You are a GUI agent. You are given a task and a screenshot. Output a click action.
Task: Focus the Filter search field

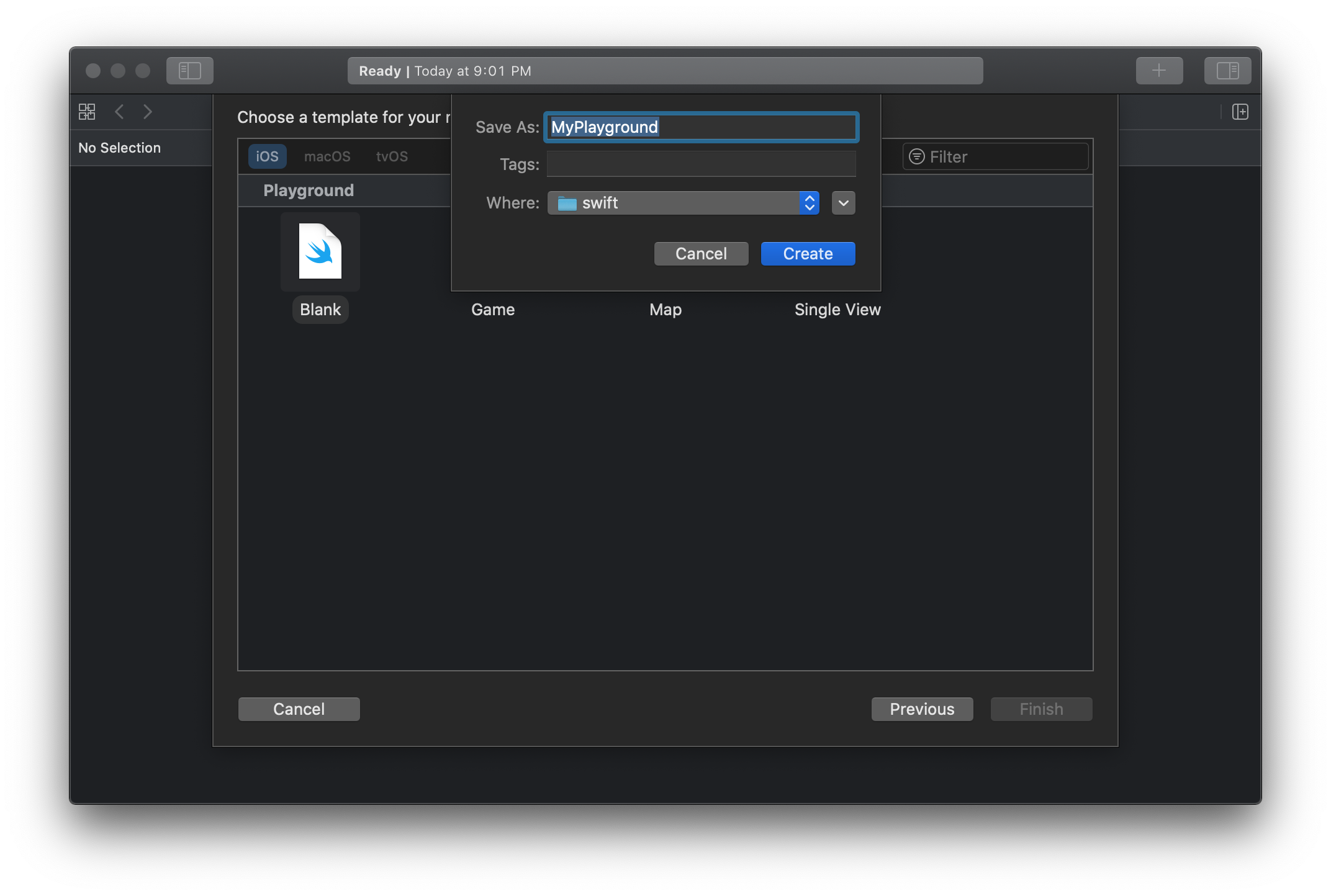pos(995,156)
